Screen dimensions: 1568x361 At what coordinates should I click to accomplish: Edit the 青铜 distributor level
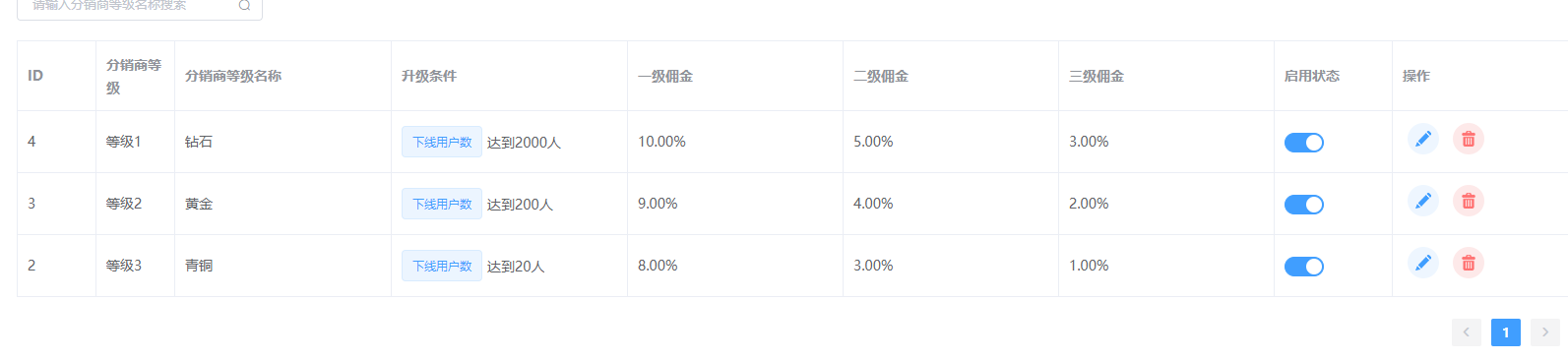click(1423, 264)
